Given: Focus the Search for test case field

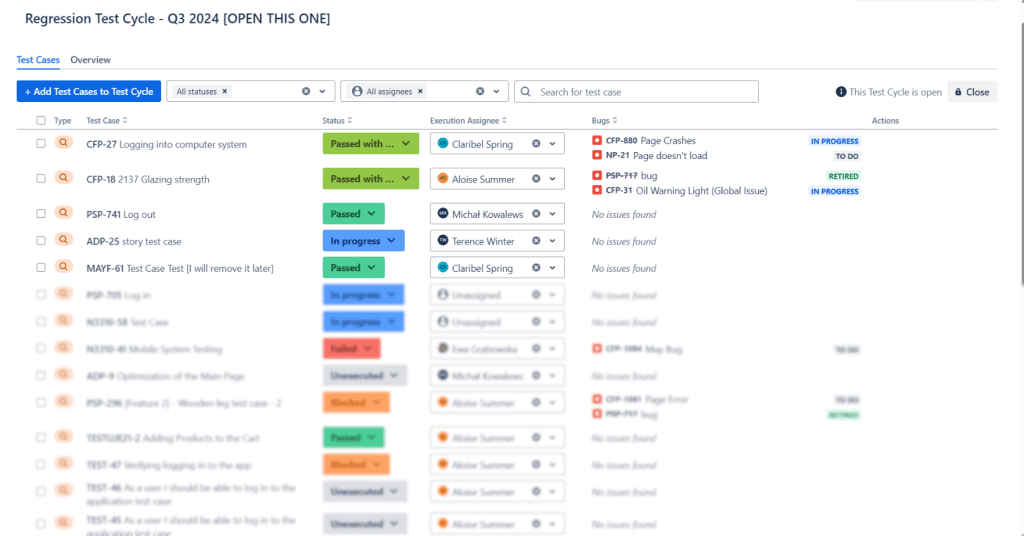Looking at the screenshot, I should point(636,91).
